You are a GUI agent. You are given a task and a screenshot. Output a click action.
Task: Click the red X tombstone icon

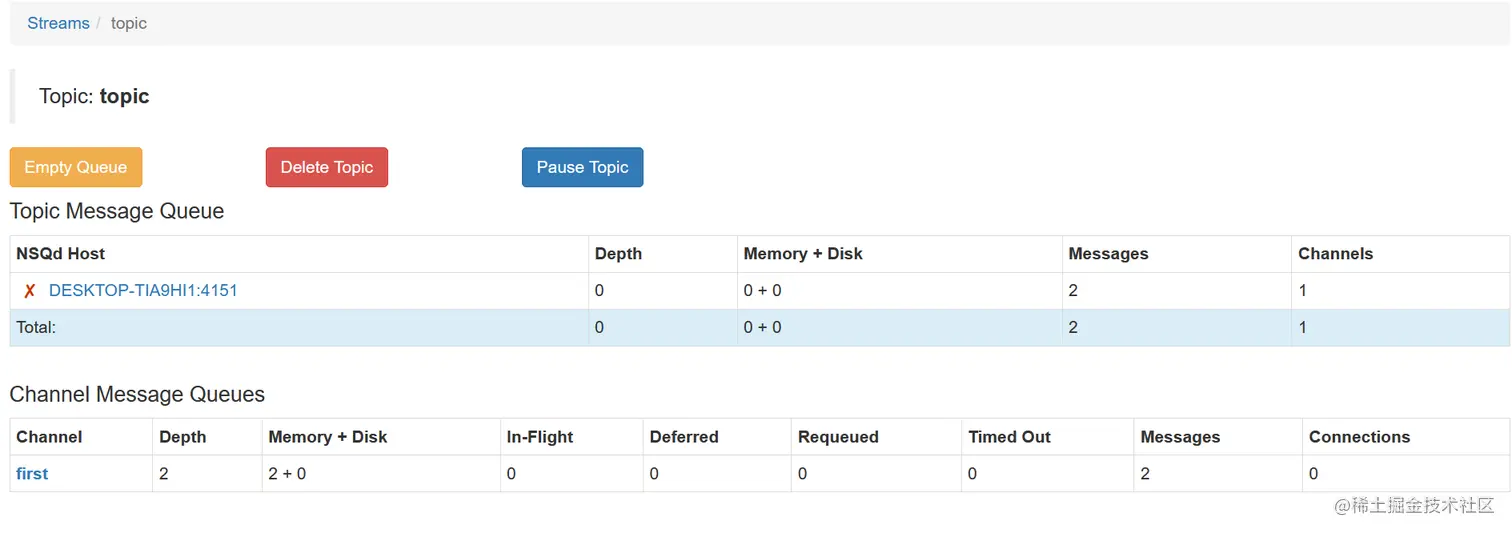tap(30, 291)
